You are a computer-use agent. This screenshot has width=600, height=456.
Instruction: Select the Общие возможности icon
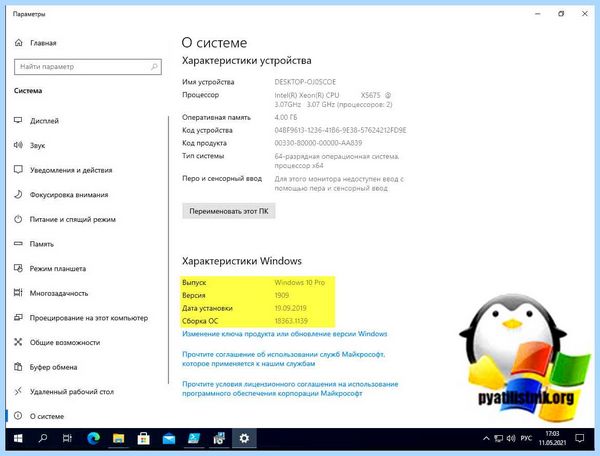[x=18, y=342]
